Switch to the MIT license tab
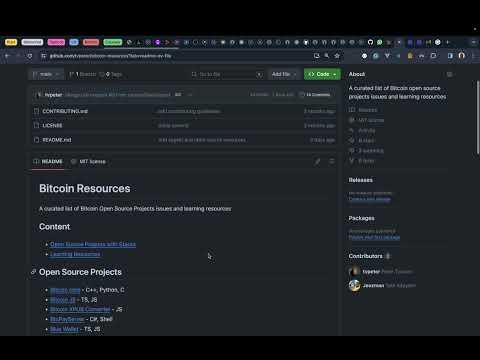The height and width of the screenshot is (360, 480). click(89, 162)
